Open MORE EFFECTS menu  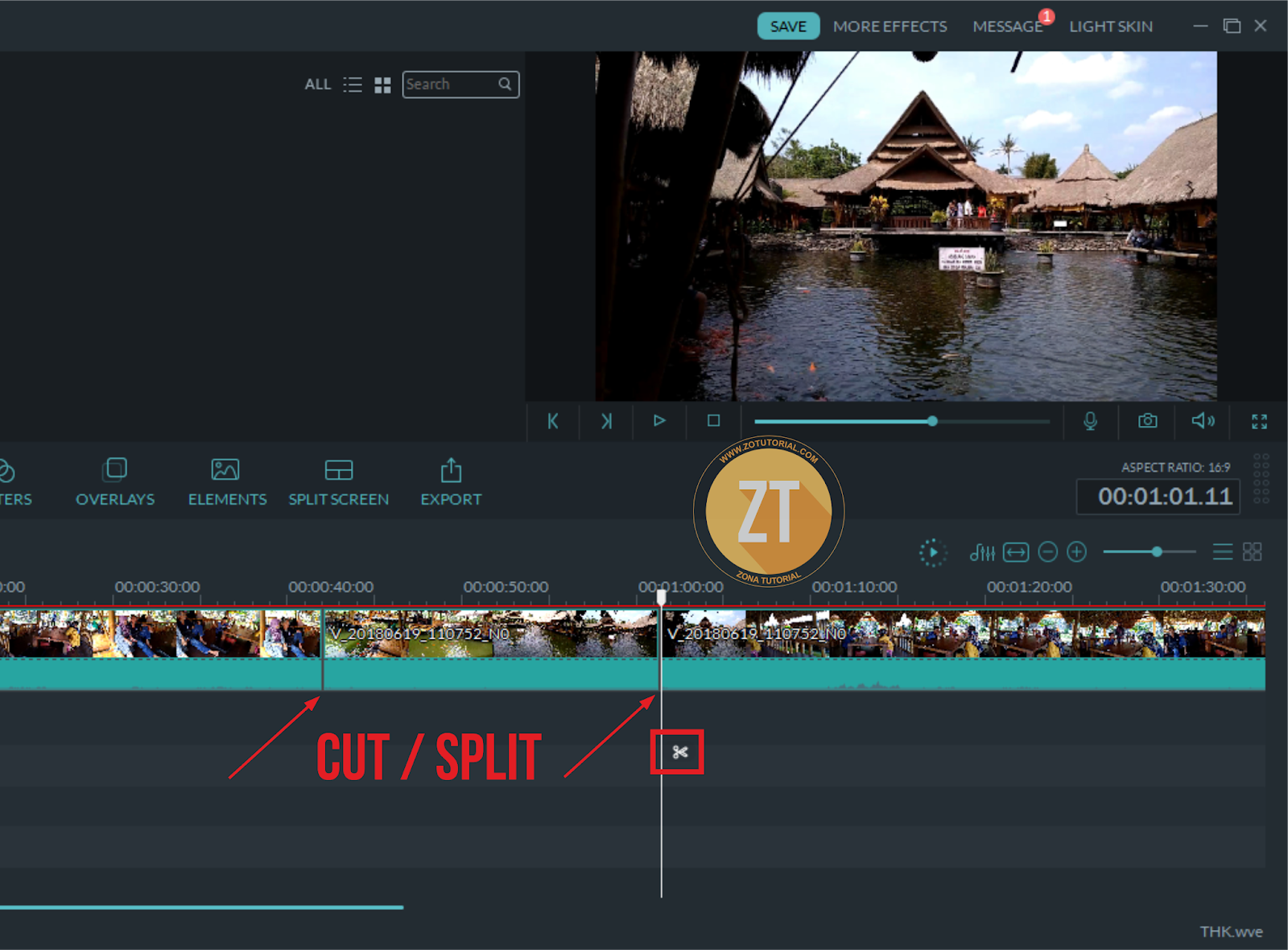point(890,26)
